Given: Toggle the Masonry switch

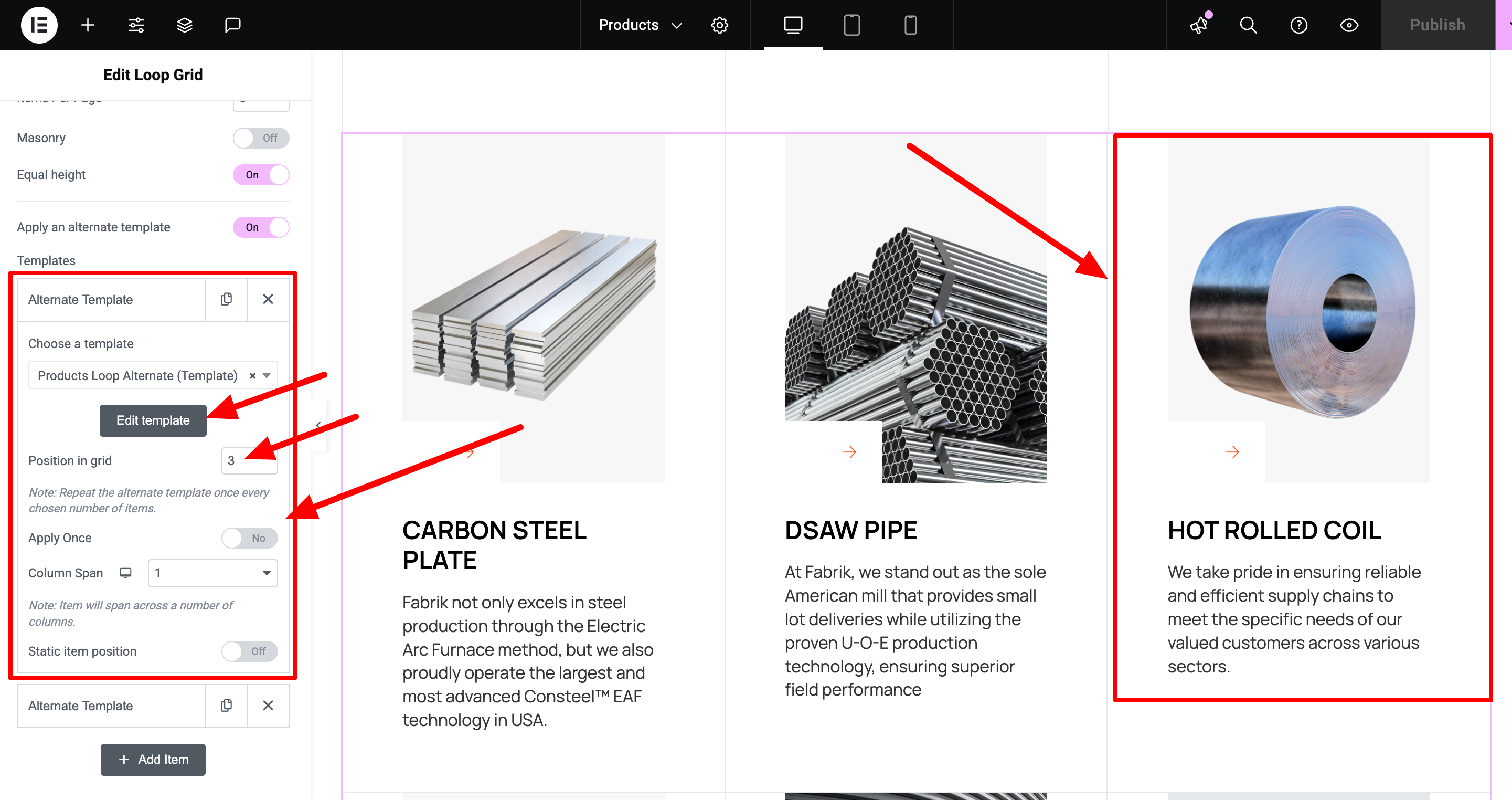Looking at the screenshot, I should click(x=261, y=138).
